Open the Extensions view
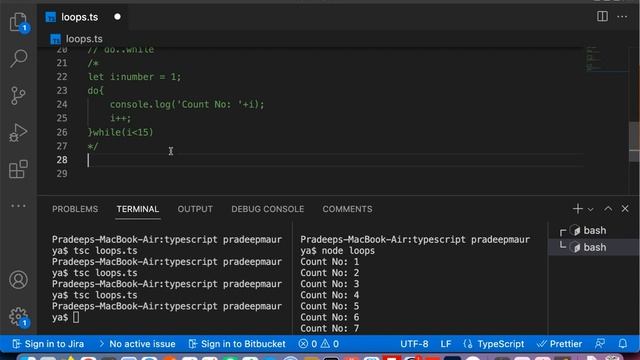The image size is (640, 360). click(18, 169)
